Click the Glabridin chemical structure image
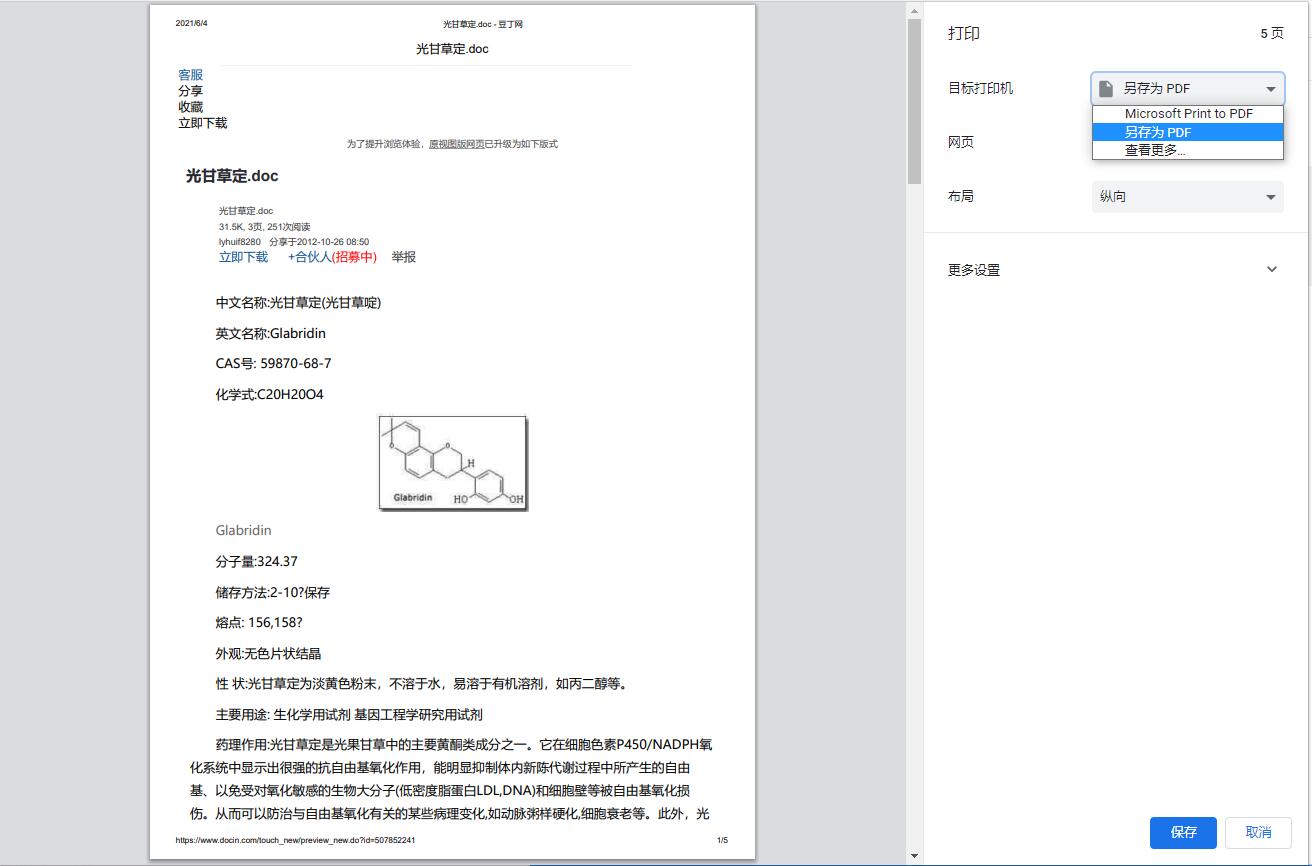Screen dimensions: 1312x866 pos(452,463)
